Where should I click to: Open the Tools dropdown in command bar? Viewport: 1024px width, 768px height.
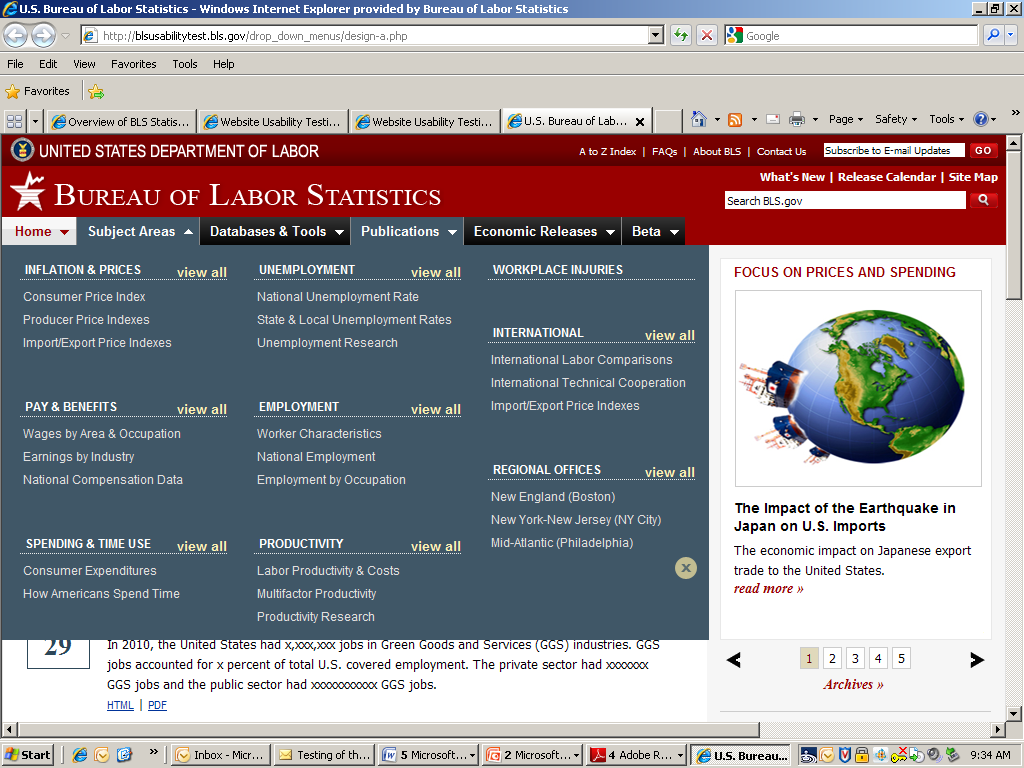coord(946,119)
